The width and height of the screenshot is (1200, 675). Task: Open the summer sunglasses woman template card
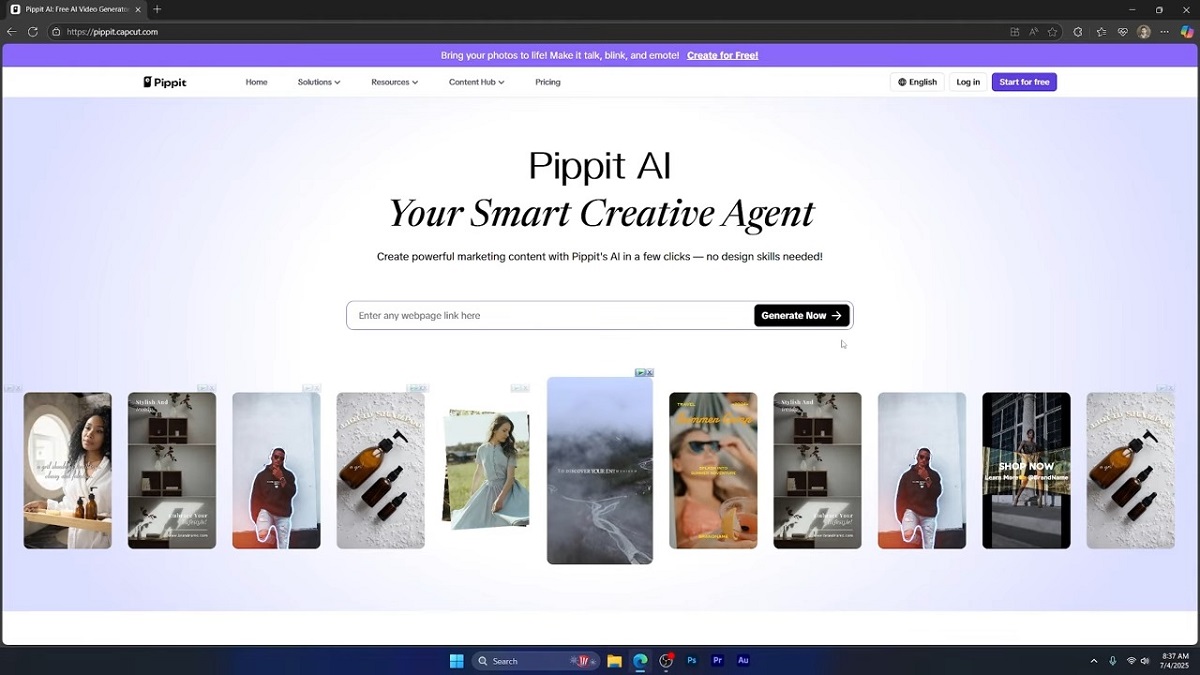(713, 470)
